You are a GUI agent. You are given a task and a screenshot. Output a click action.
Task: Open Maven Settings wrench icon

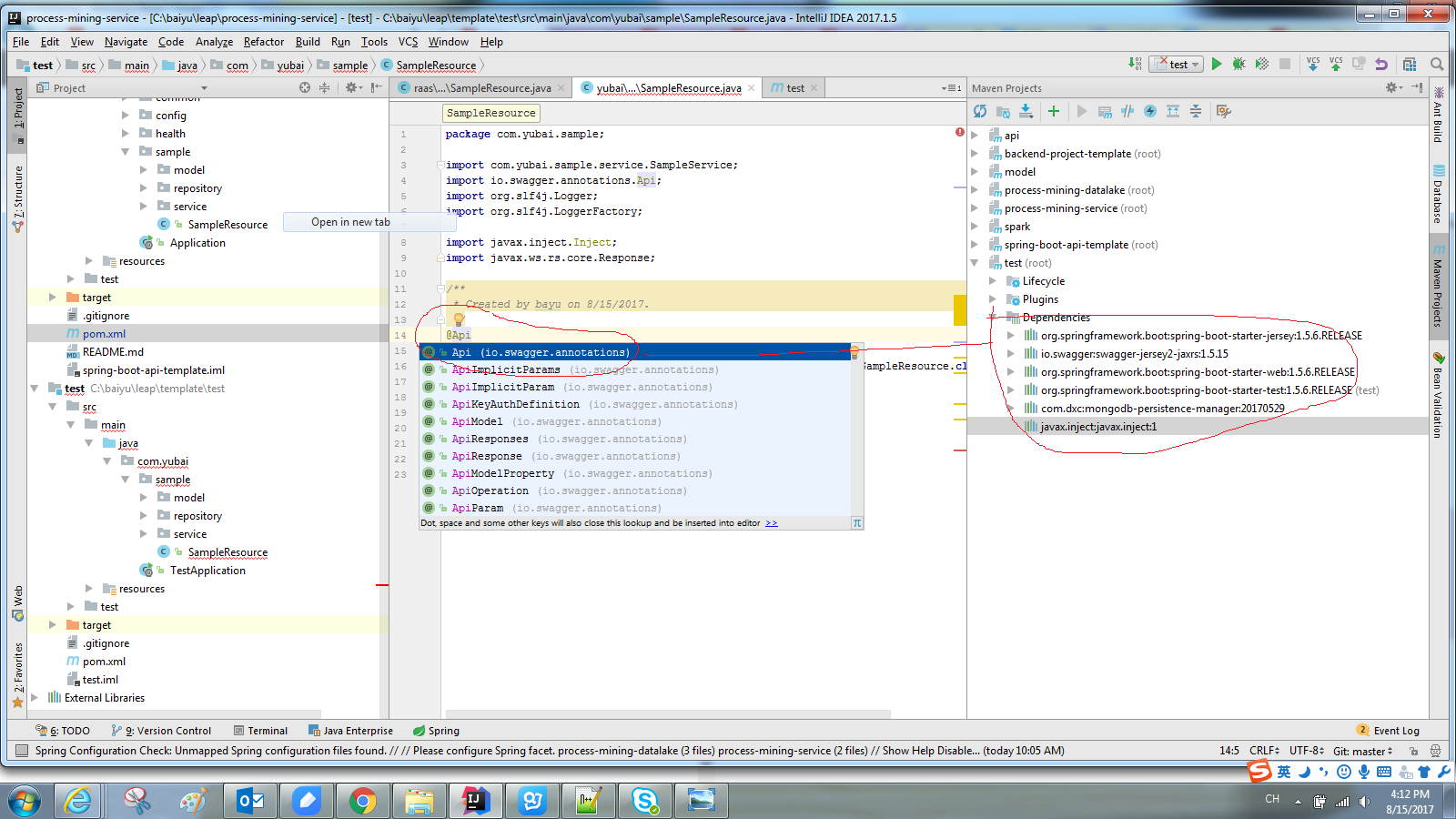[1224, 111]
